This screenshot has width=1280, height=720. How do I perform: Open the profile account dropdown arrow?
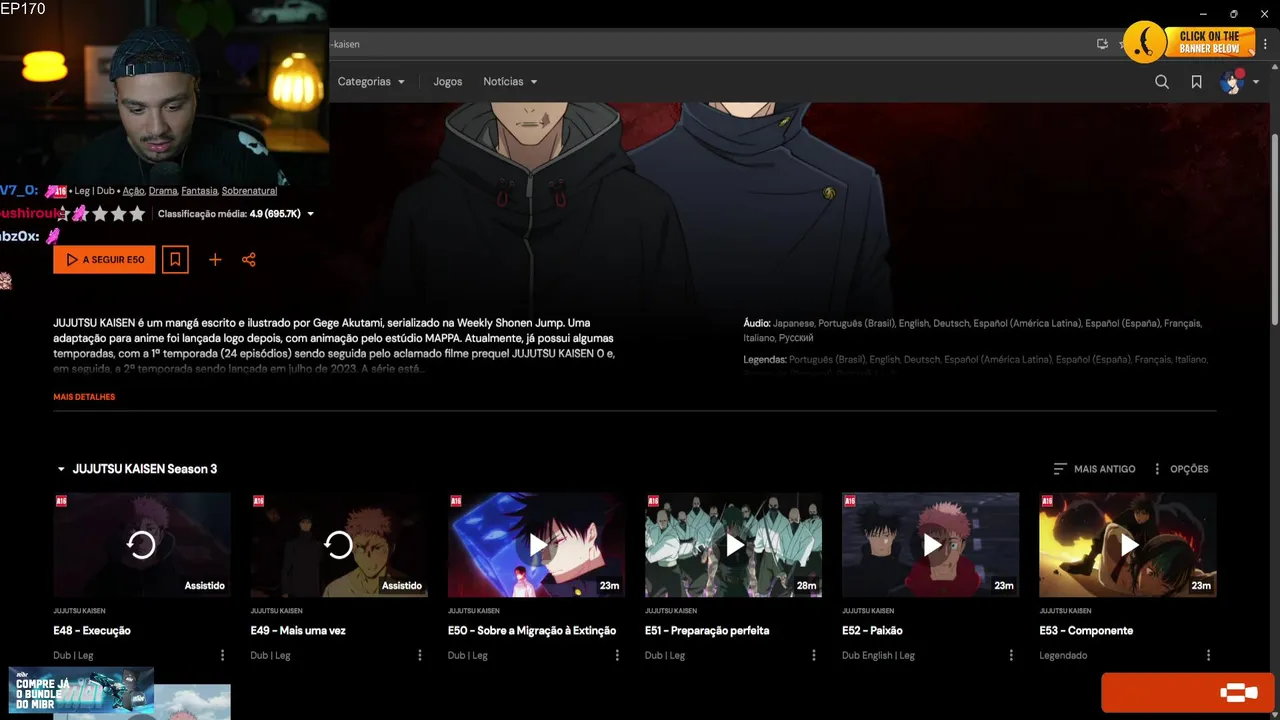point(1256,82)
